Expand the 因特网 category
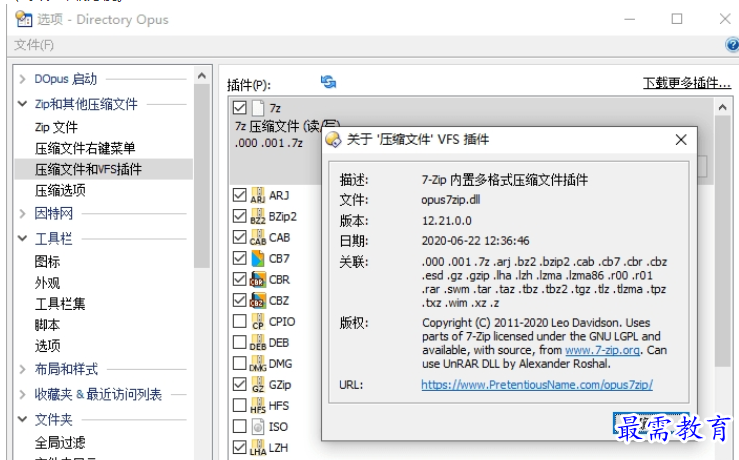Screen dimensions: 739x460 click(x=22, y=214)
